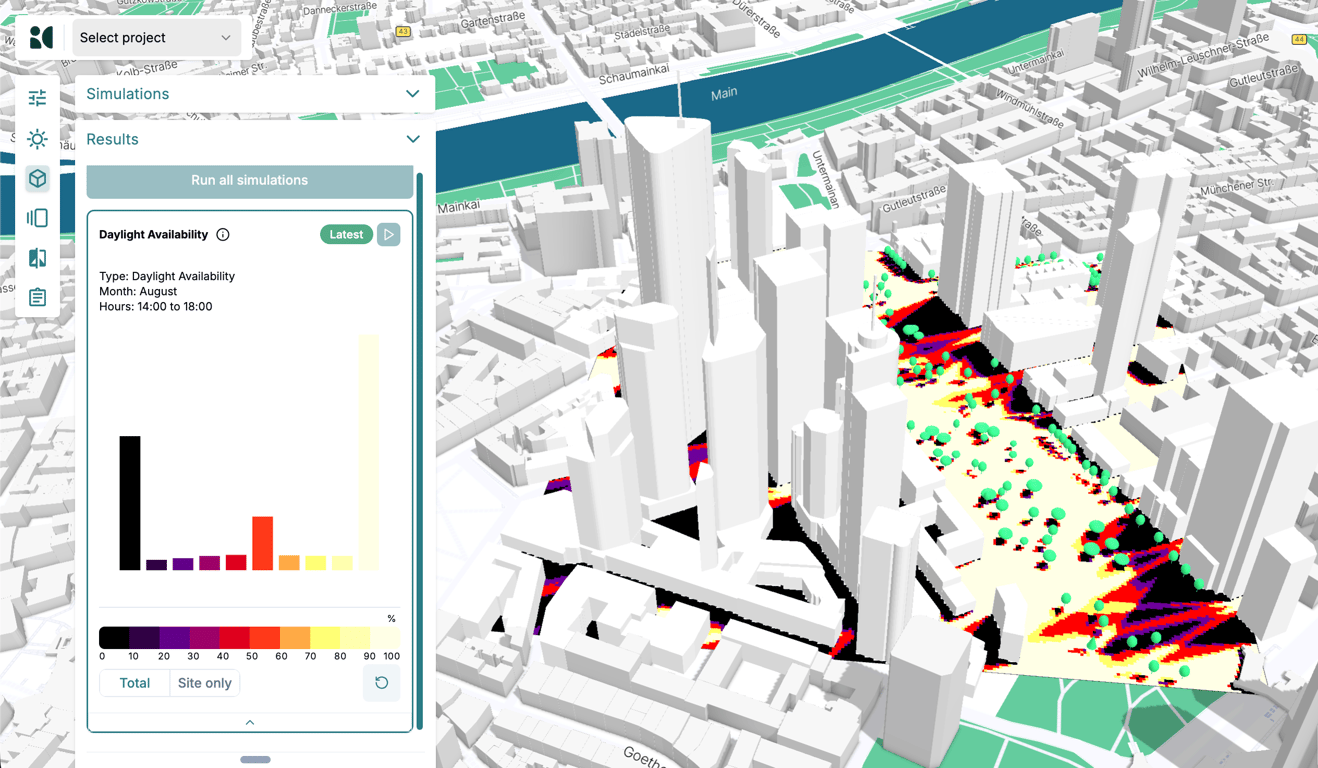Viewport: 1318px width, 768px height.
Task: Click the Results section title
Action: [112, 139]
